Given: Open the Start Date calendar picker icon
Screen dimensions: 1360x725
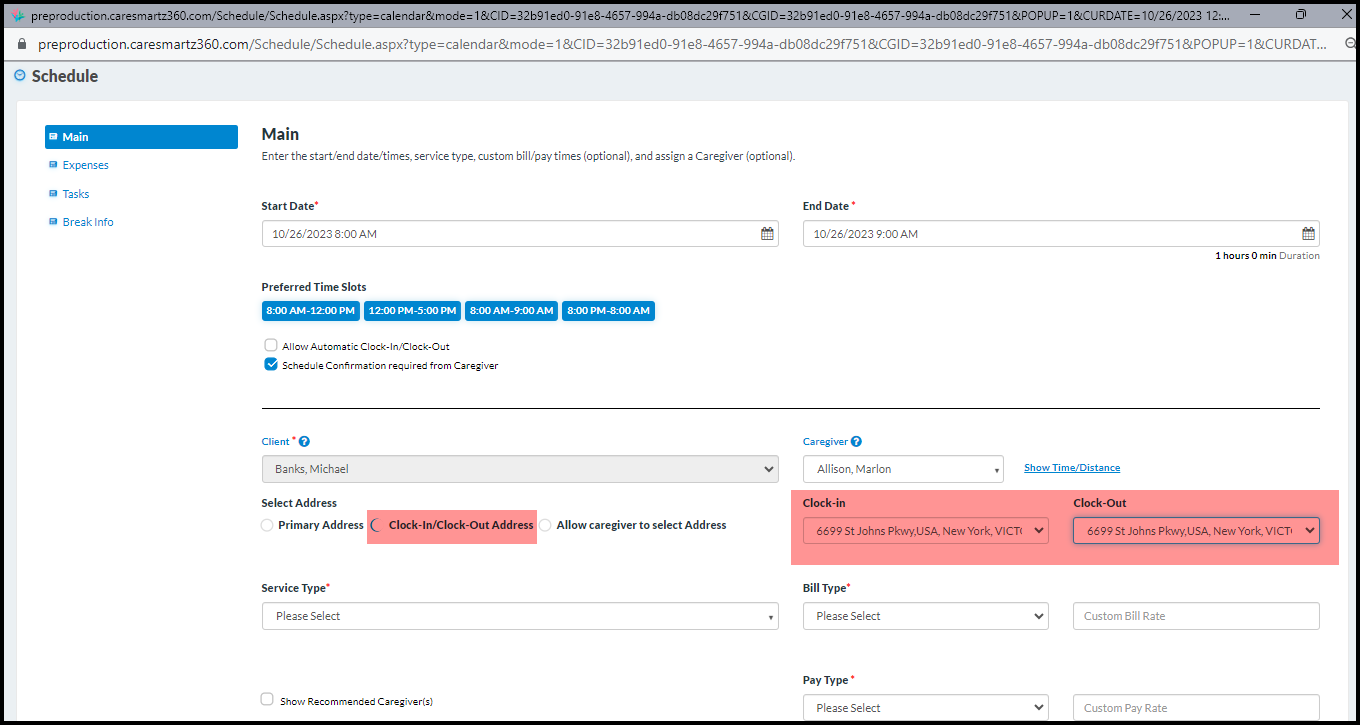Looking at the screenshot, I should coord(767,234).
